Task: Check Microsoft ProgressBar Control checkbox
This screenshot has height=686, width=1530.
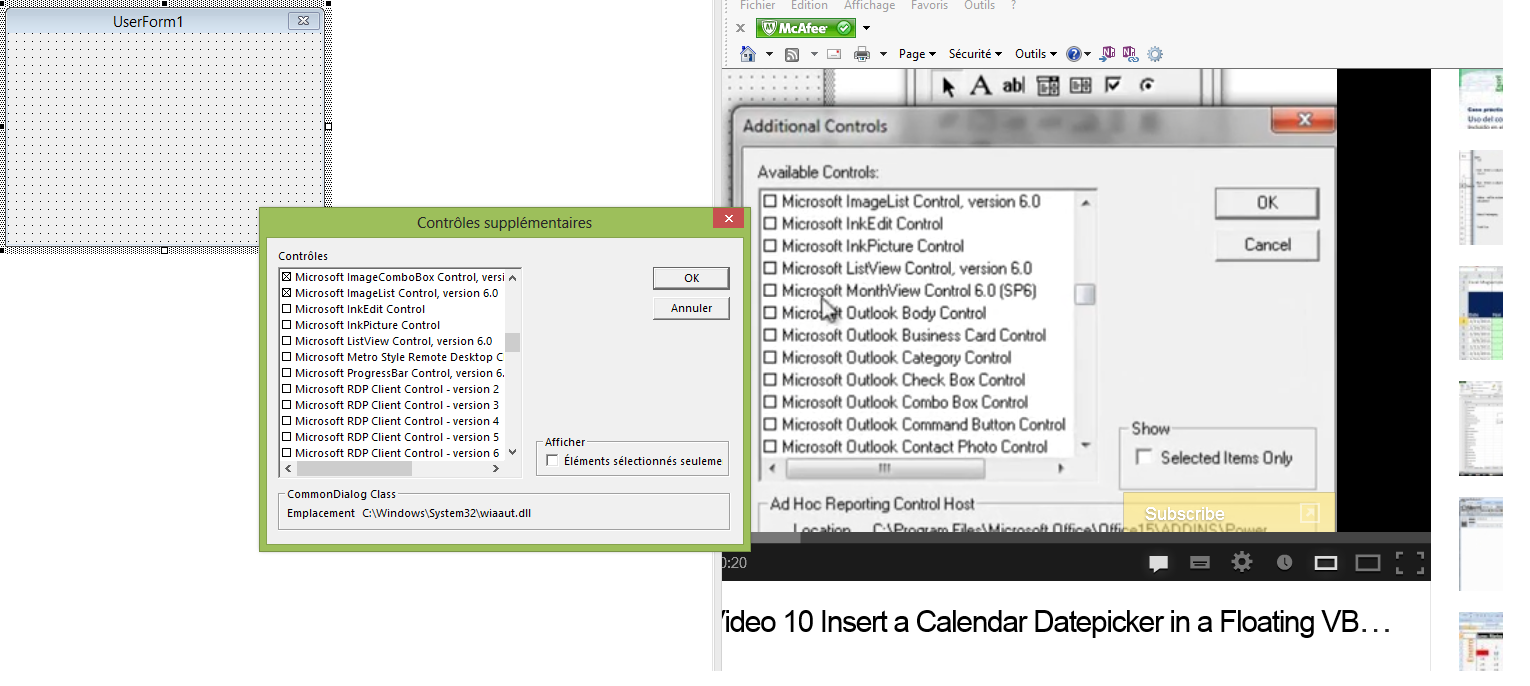Action: pos(287,373)
